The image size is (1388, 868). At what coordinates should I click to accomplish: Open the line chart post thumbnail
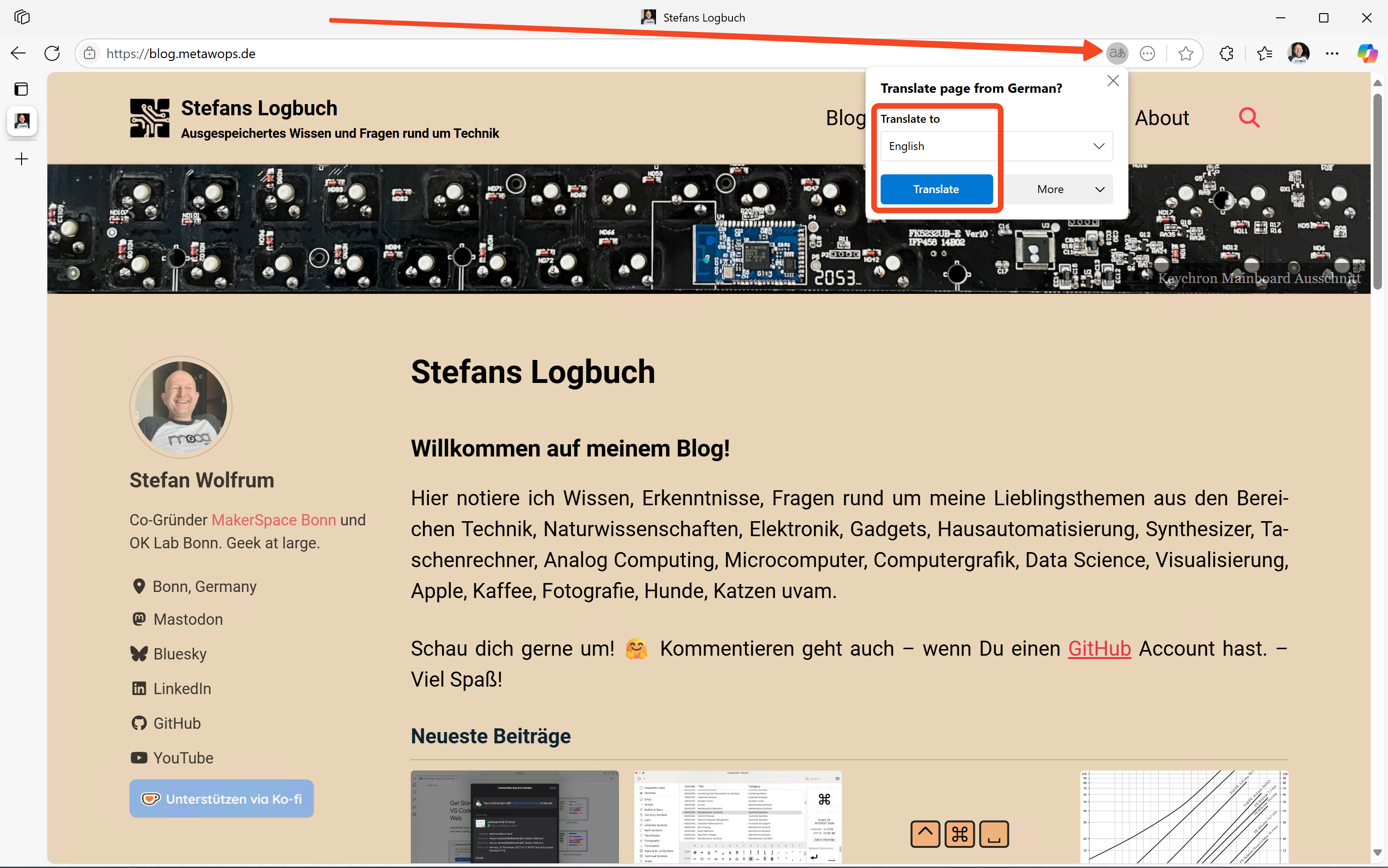tap(1184, 816)
